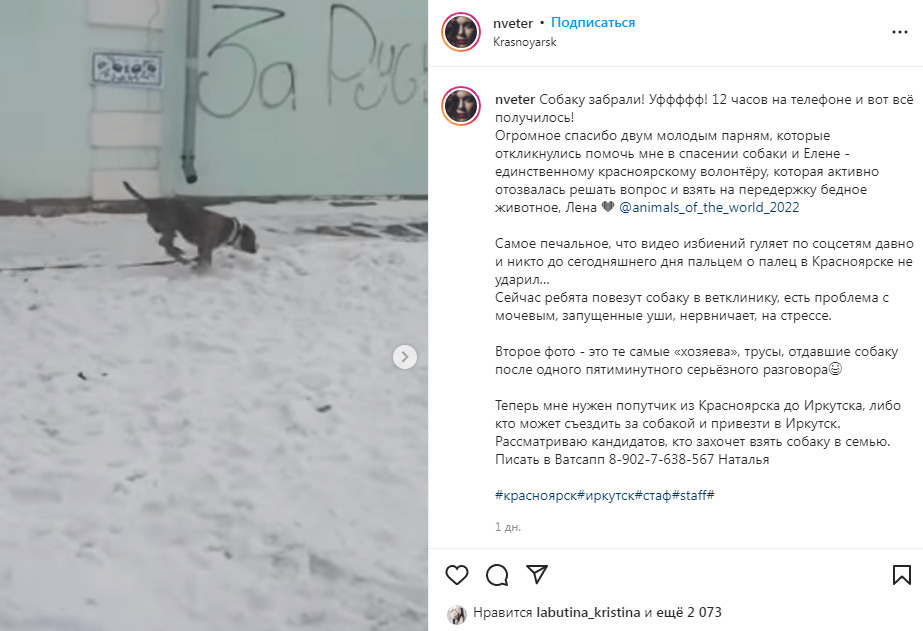Open the #иркутск hashtag
This screenshot has width=923, height=631.
pyautogui.click(x=606, y=496)
